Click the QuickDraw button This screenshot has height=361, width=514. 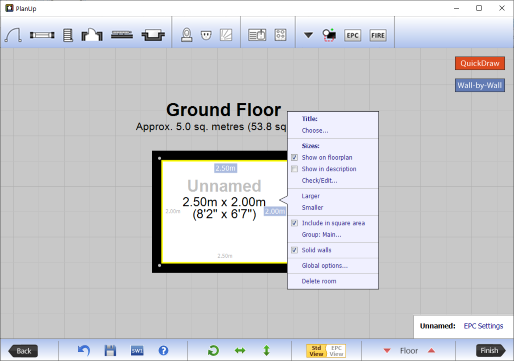tap(480, 63)
